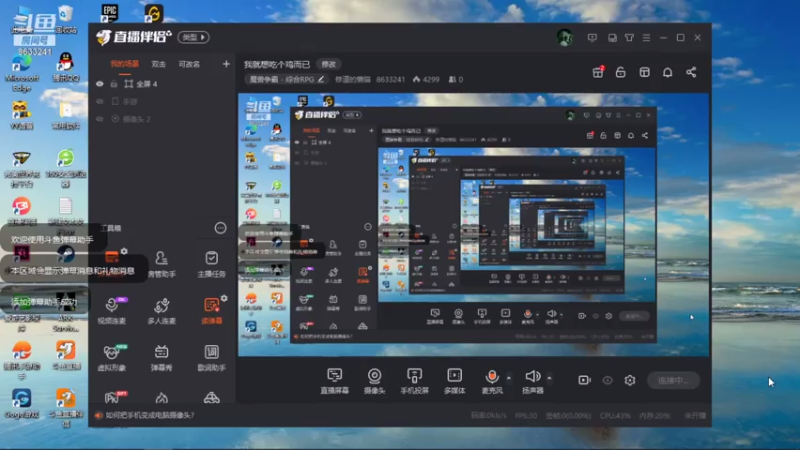Open the 主播任务 task tool

coord(211,264)
